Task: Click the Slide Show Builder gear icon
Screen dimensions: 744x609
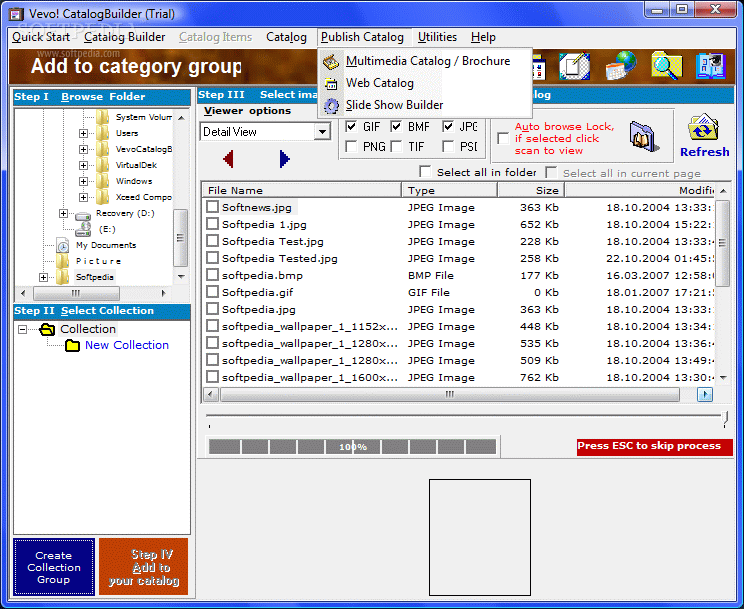Action: pos(331,105)
